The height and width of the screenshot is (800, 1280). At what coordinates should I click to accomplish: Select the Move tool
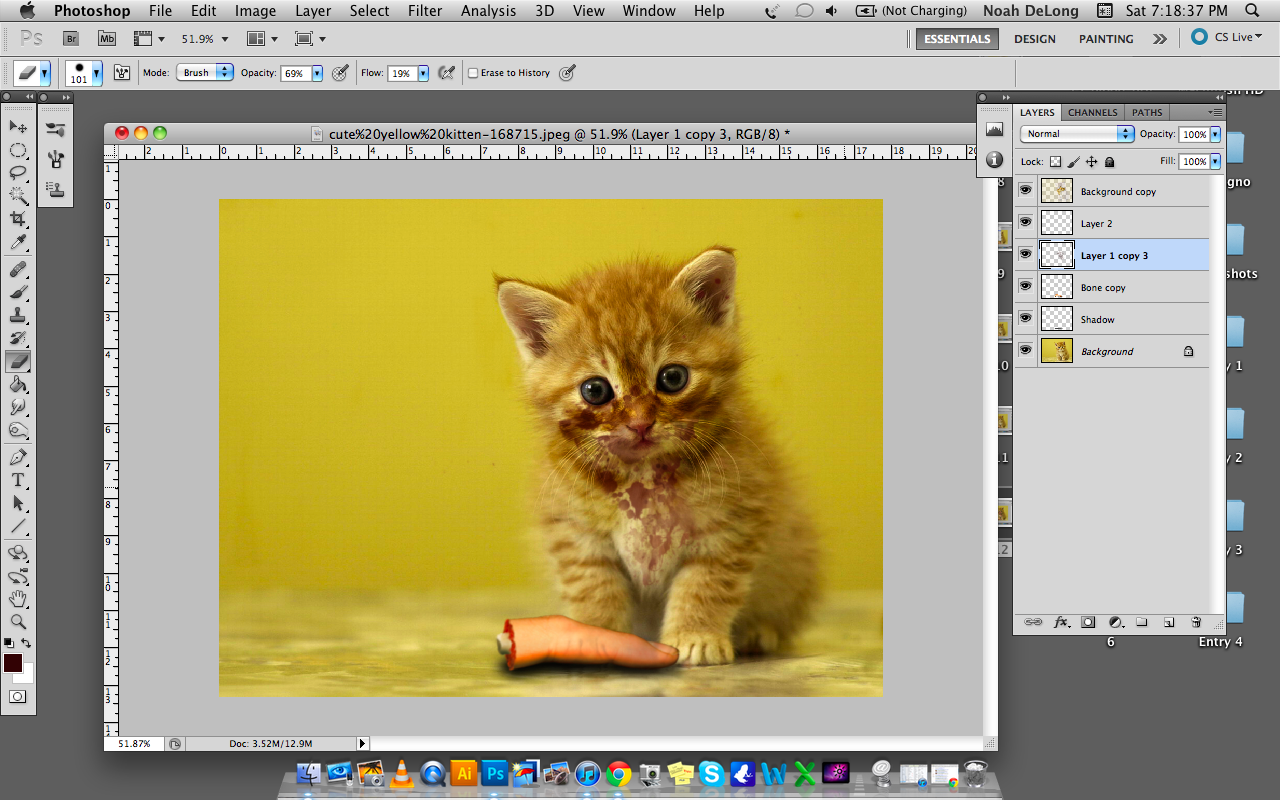[18, 126]
